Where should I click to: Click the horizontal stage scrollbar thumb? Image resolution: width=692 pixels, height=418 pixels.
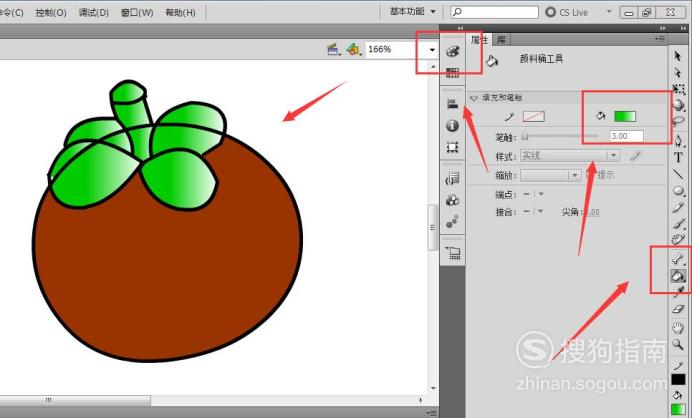pyautogui.click(x=75, y=400)
